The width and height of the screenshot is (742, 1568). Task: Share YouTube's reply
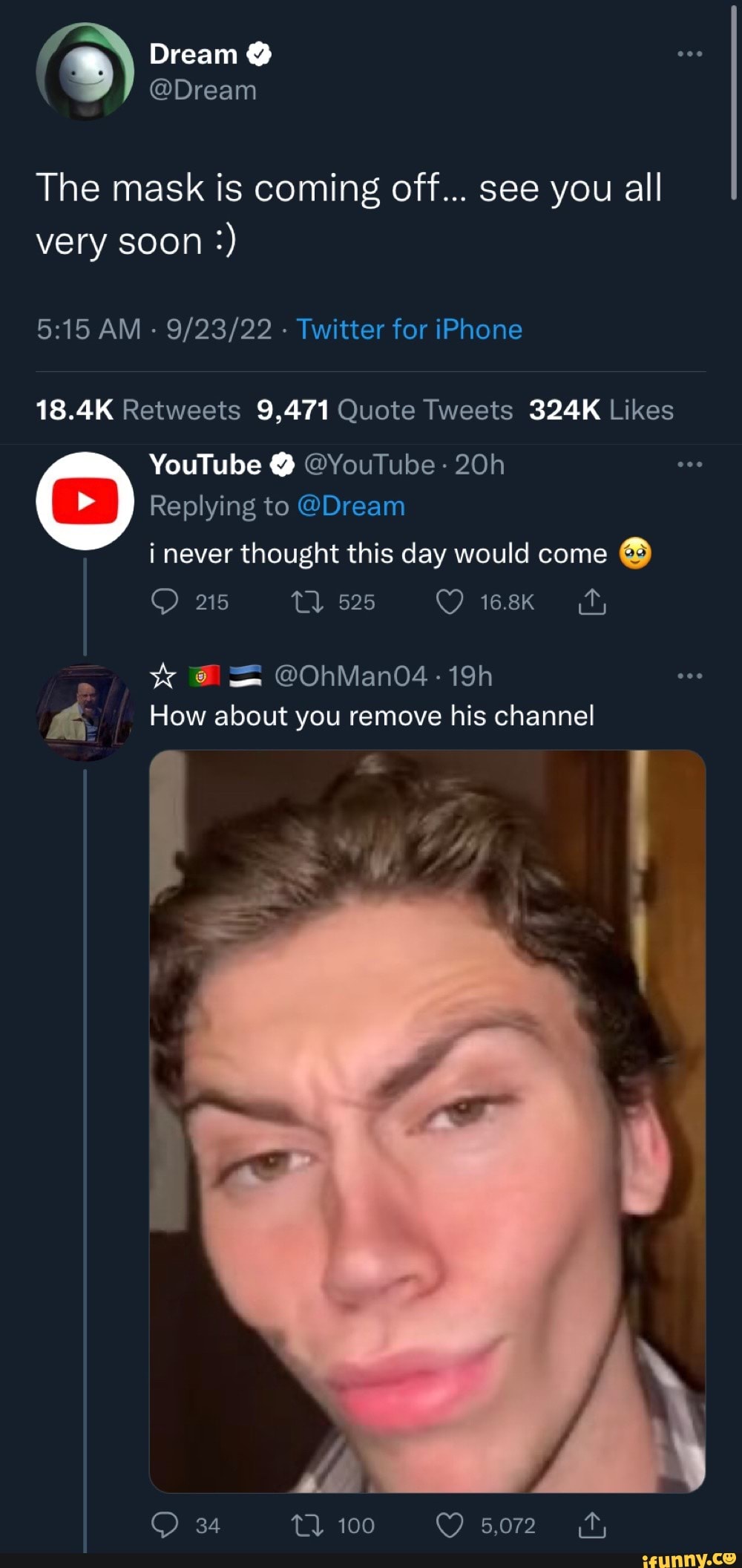pos(592,602)
